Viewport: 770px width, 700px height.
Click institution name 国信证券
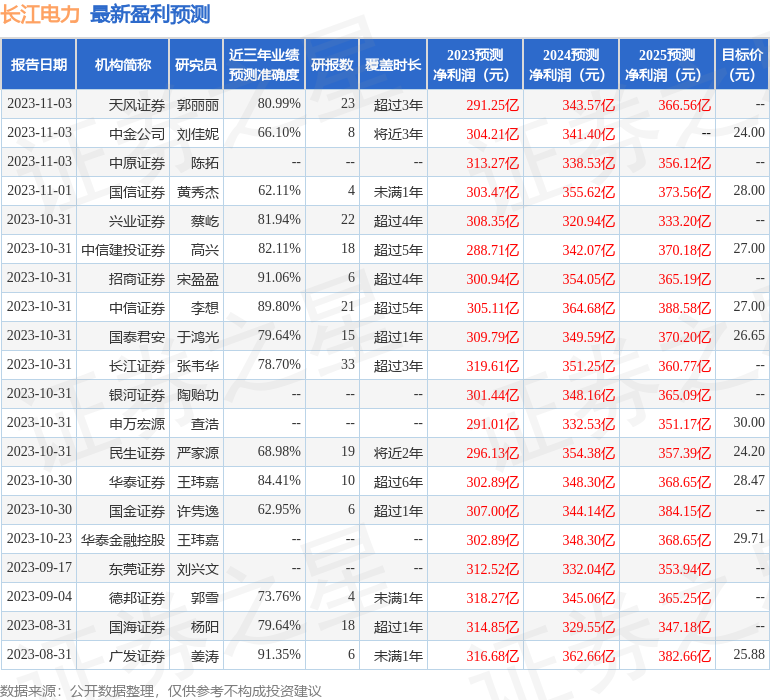pos(137,192)
